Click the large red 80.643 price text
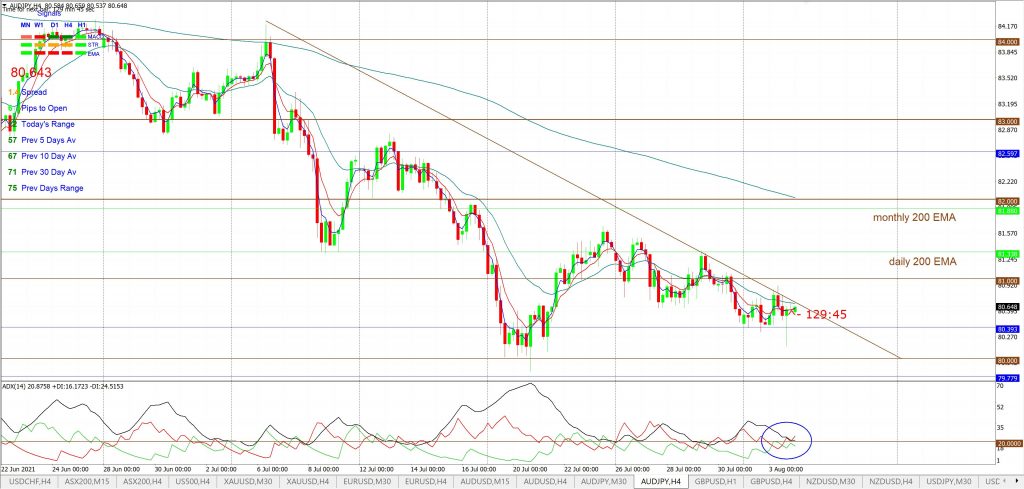 pyautogui.click(x=31, y=72)
